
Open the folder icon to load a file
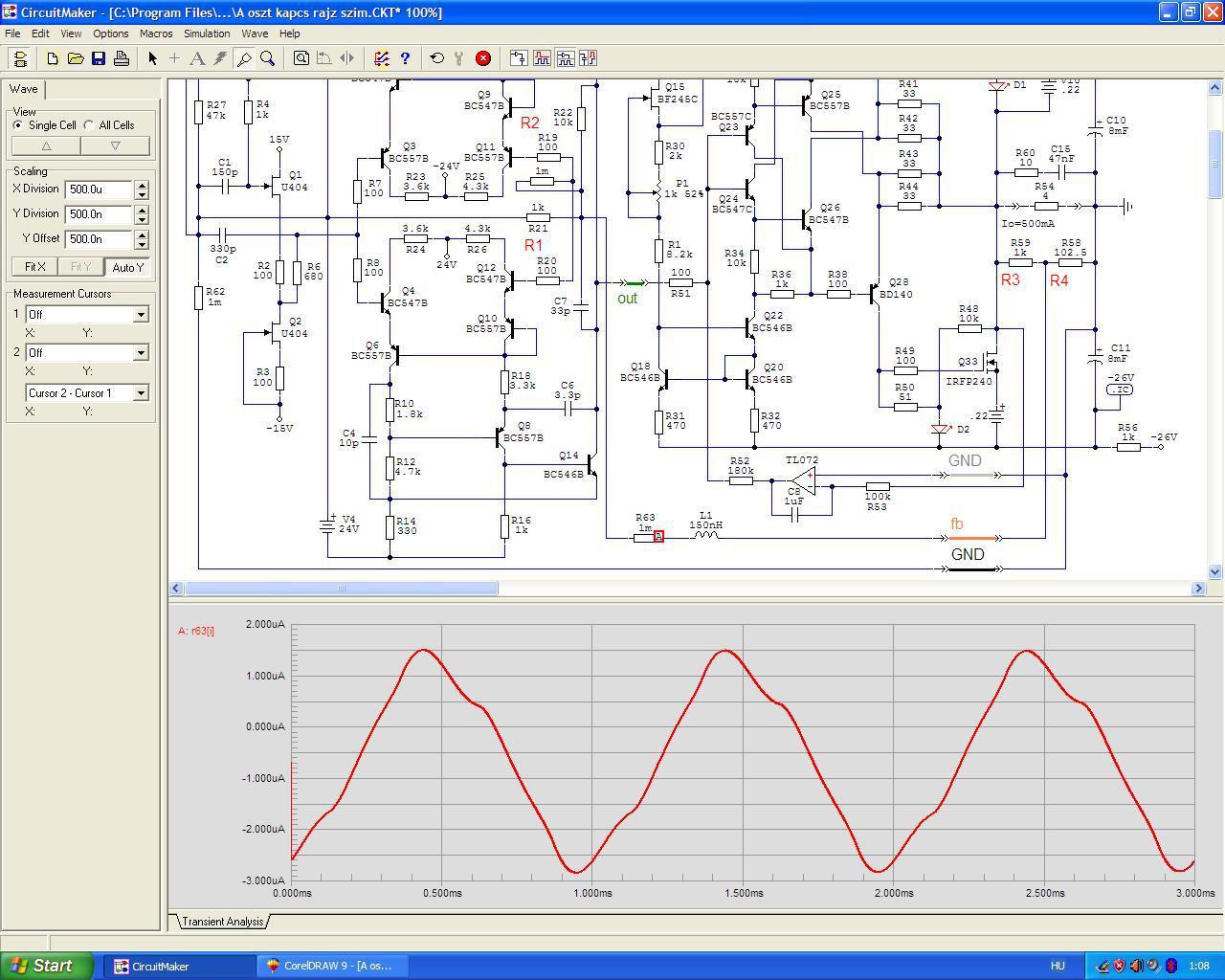[76, 58]
